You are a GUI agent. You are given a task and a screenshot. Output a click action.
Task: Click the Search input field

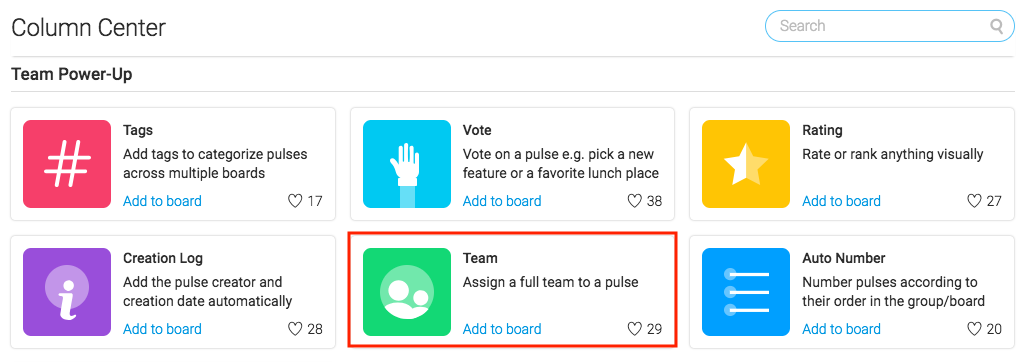pos(889,26)
